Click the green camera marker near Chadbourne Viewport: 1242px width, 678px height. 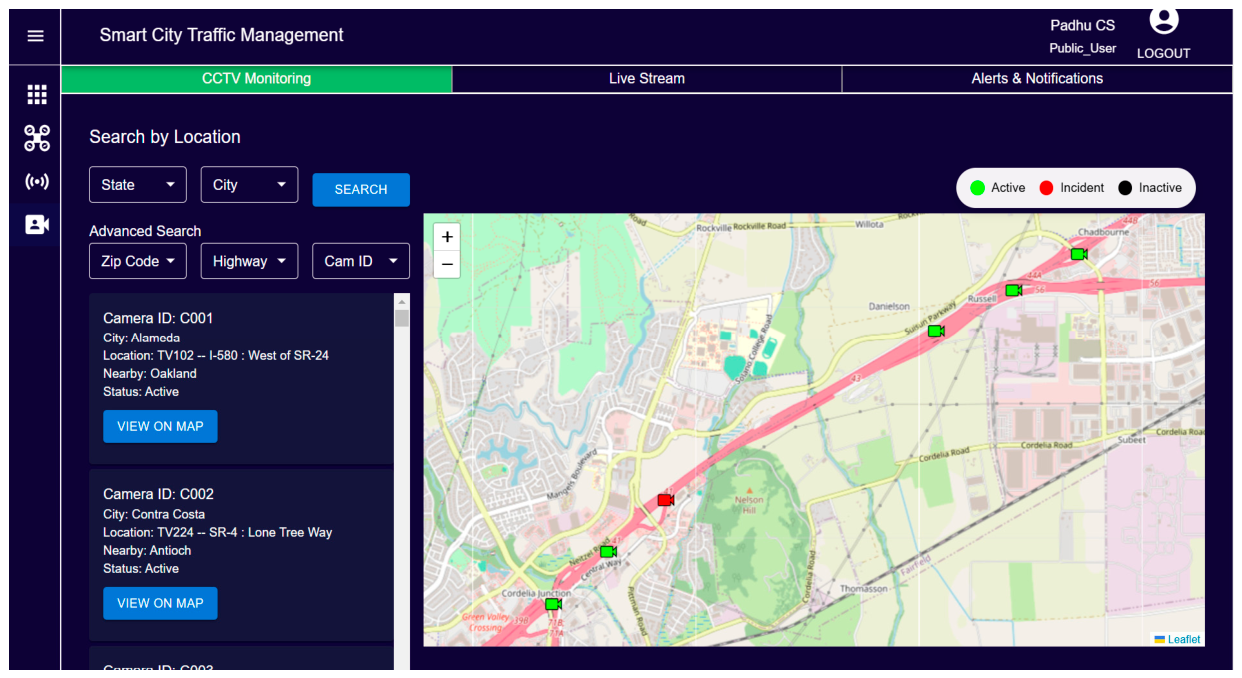coord(1078,254)
